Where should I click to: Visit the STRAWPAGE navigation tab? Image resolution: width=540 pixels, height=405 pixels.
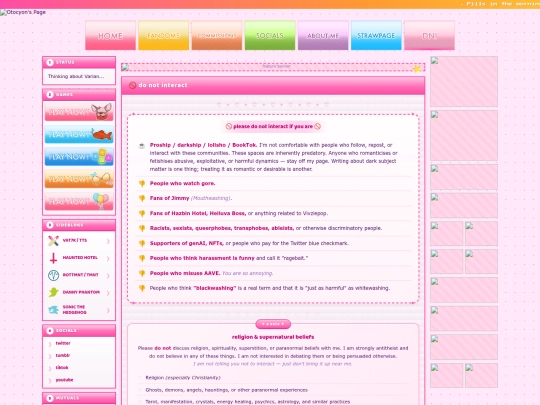376,35
